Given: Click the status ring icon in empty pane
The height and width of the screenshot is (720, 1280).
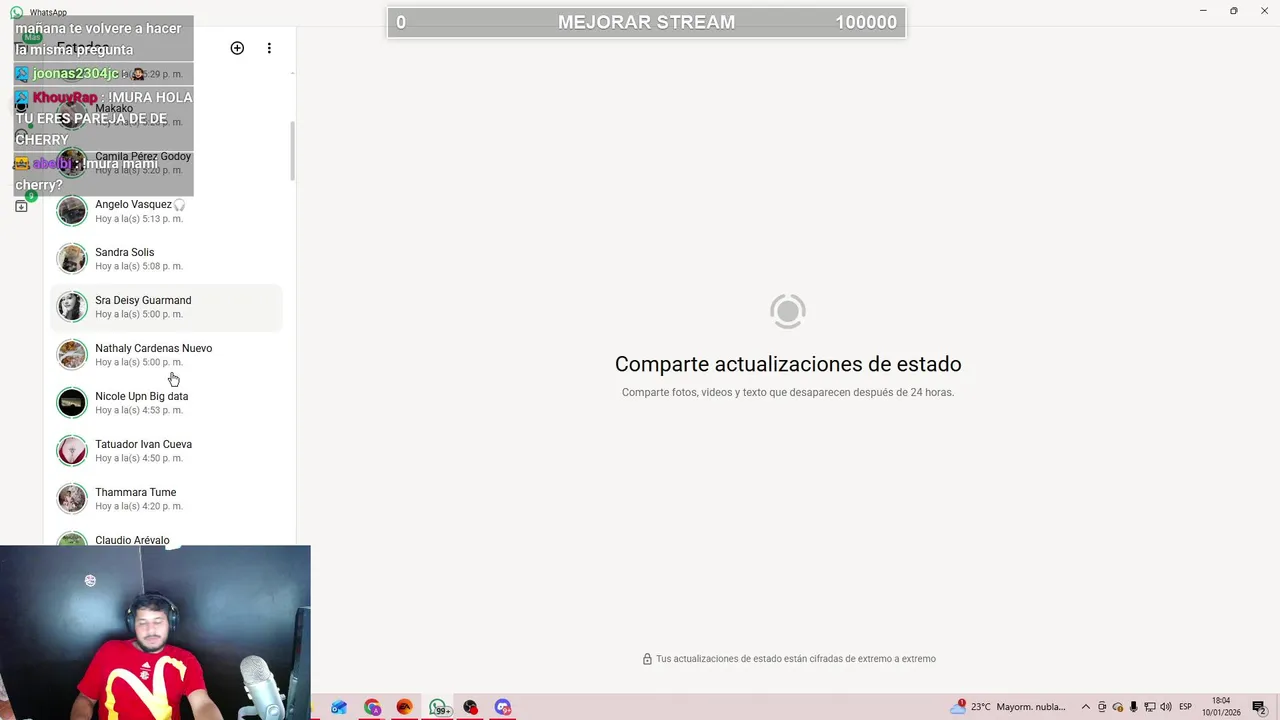Looking at the screenshot, I should click(x=788, y=311).
